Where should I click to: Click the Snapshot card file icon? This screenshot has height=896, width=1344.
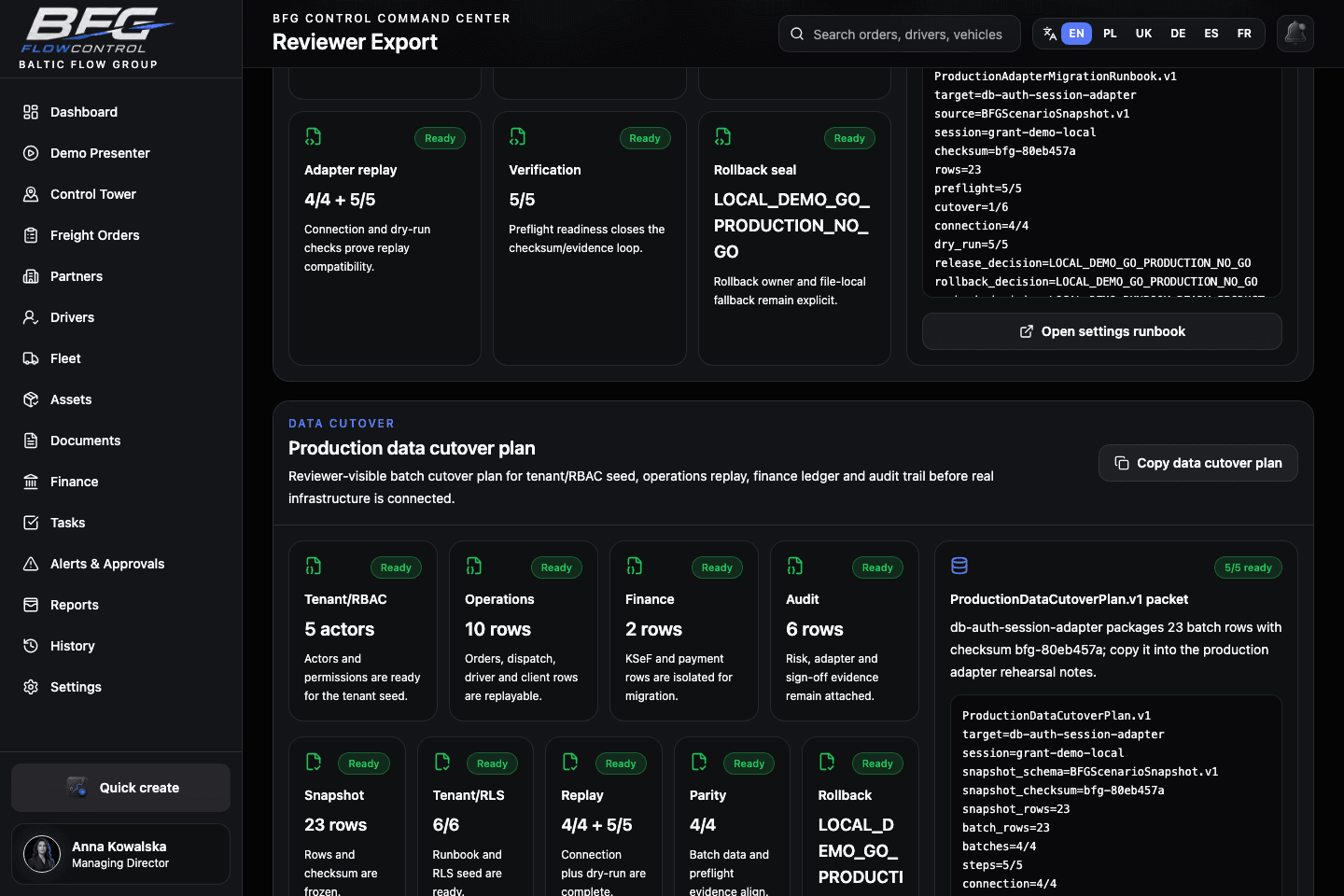point(314,762)
